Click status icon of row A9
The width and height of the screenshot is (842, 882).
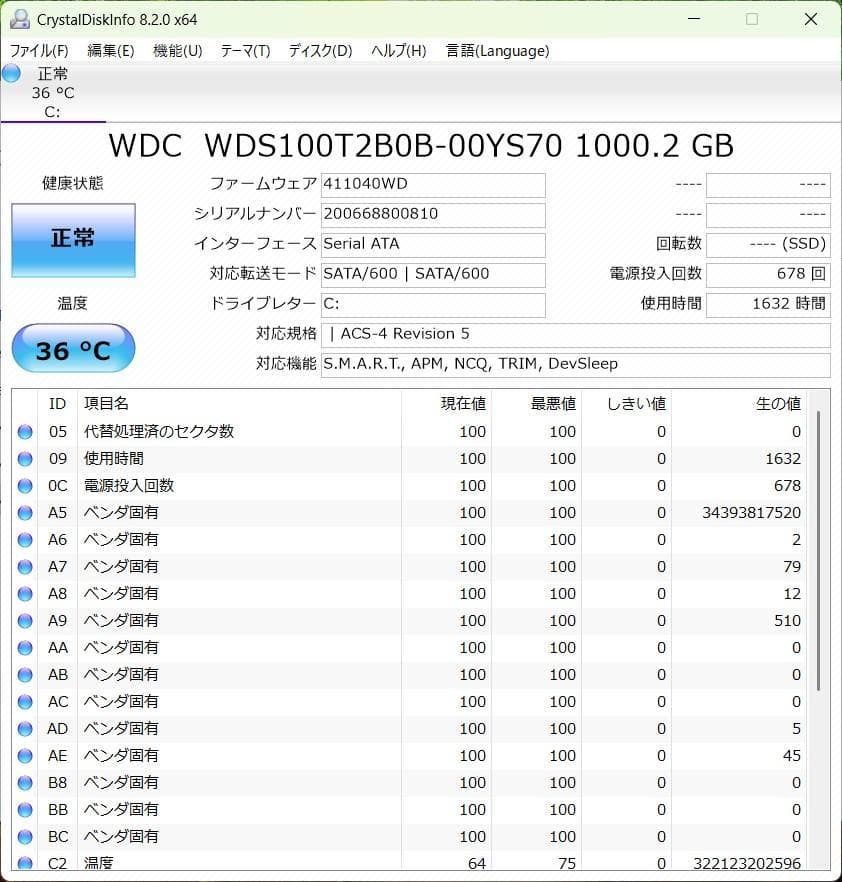point(25,621)
